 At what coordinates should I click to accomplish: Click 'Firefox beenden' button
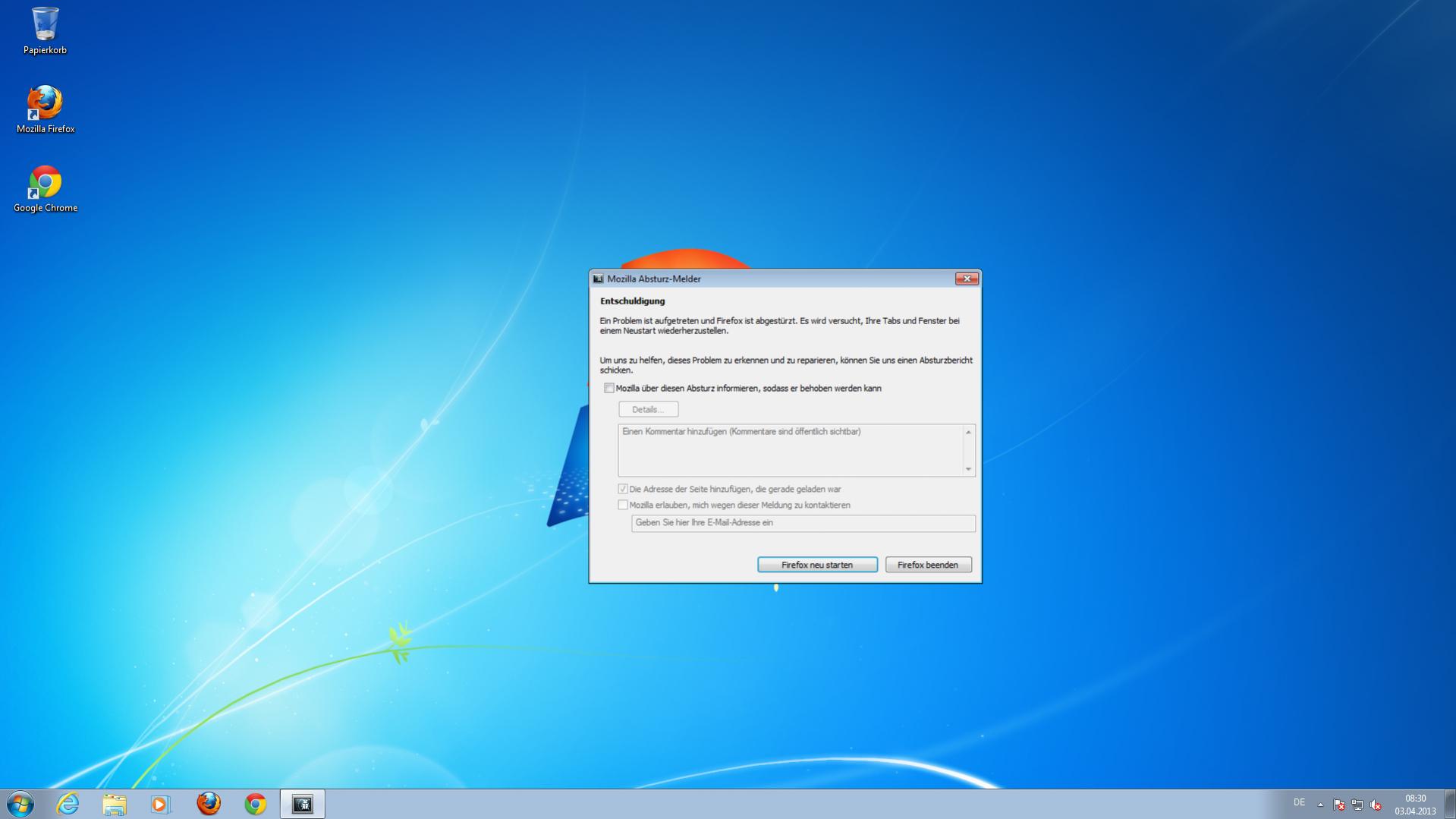928,565
